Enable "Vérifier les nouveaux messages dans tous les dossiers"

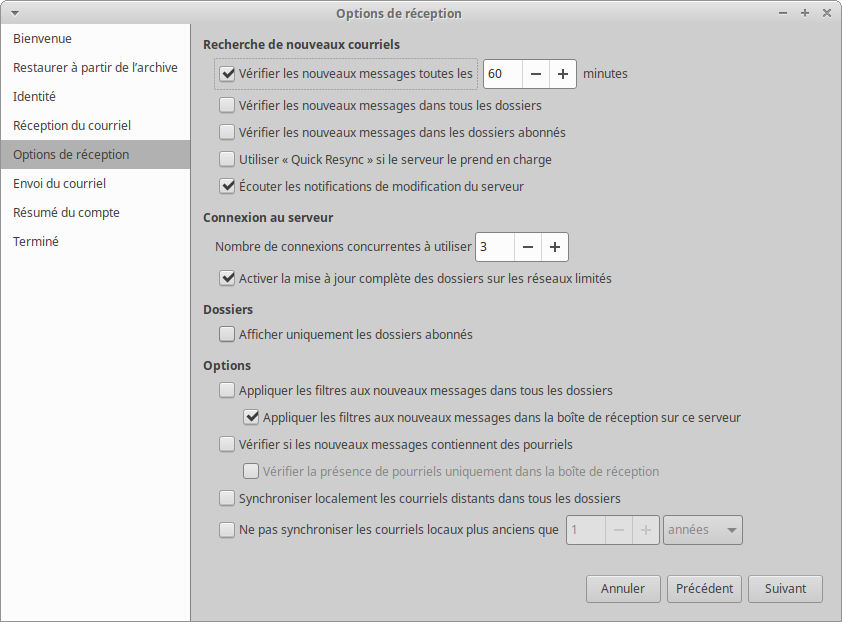pyautogui.click(x=227, y=105)
